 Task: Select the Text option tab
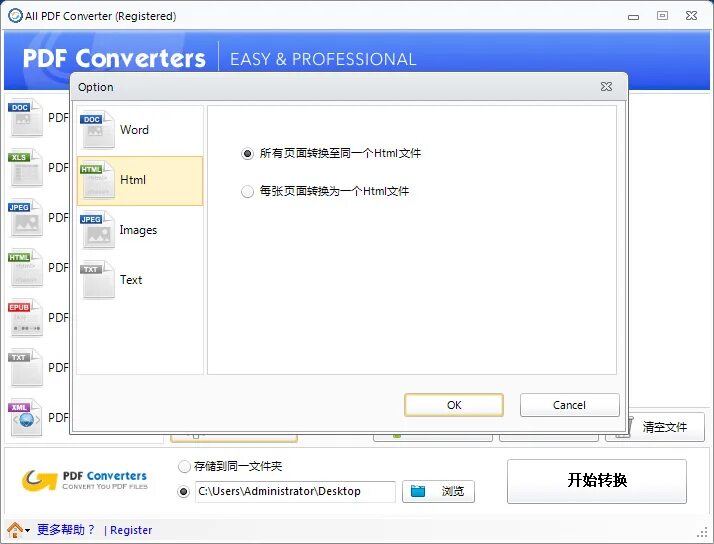click(x=140, y=280)
